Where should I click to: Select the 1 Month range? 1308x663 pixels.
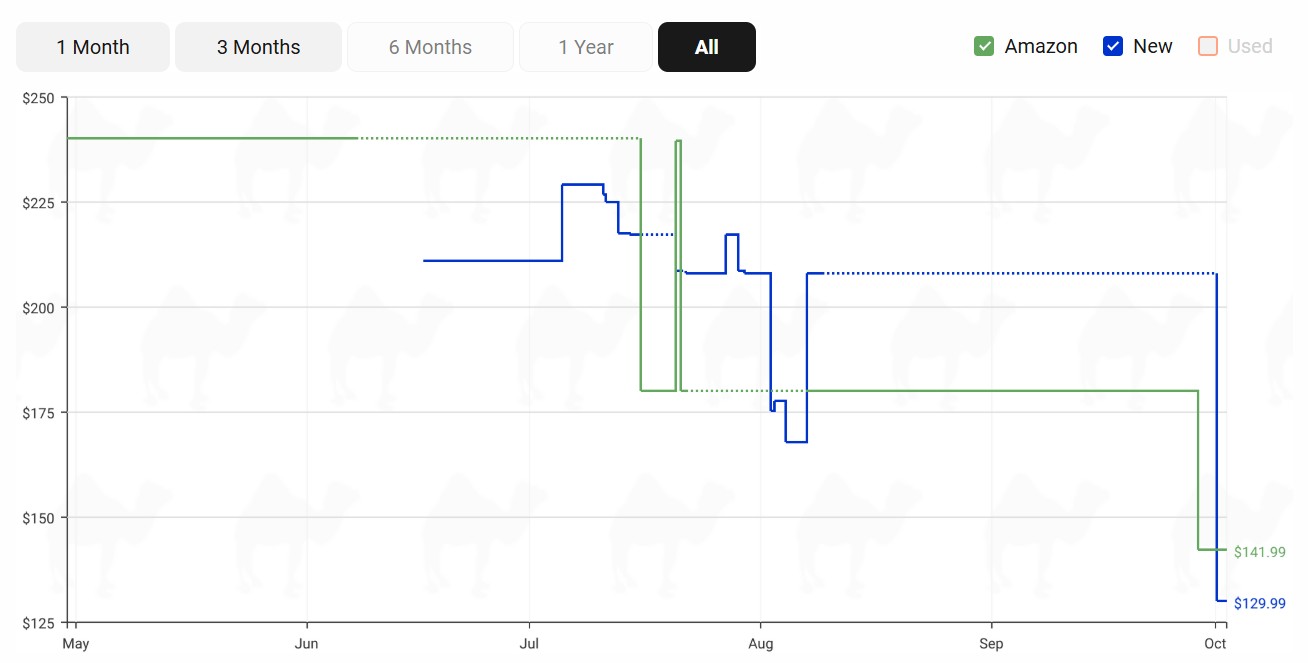click(x=93, y=47)
